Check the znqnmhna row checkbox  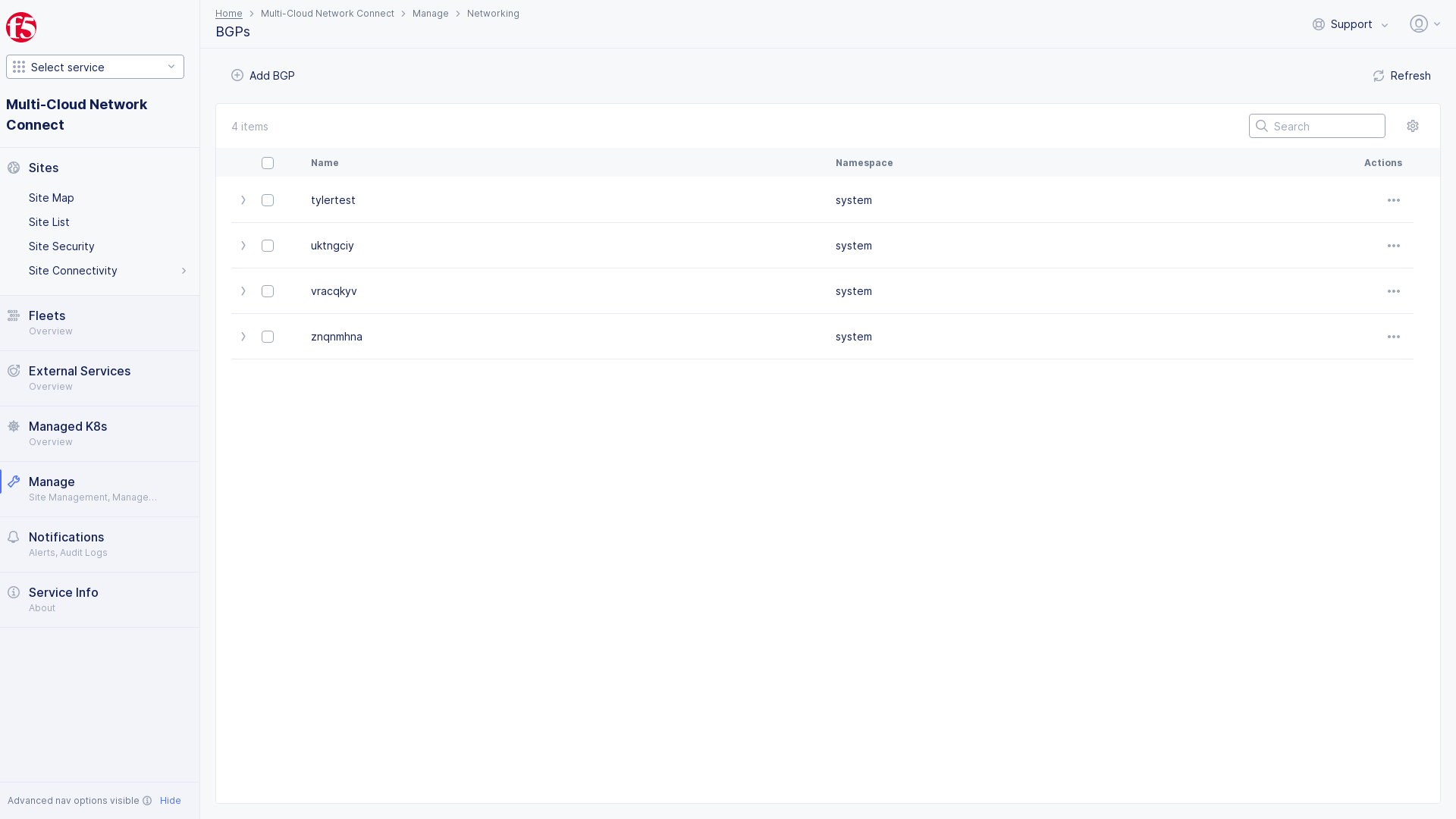tap(268, 337)
